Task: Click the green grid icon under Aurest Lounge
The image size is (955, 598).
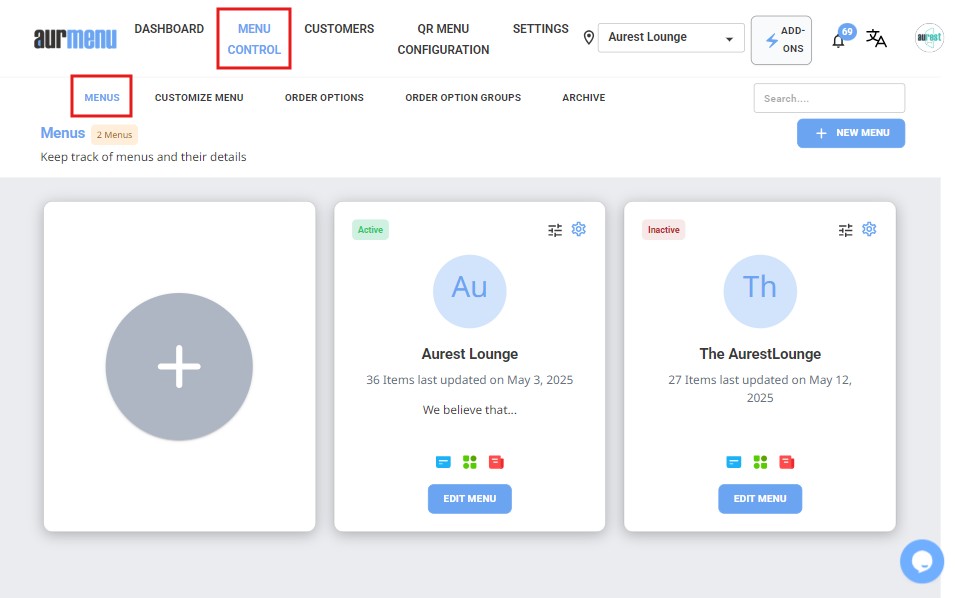Action: [x=470, y=462]
